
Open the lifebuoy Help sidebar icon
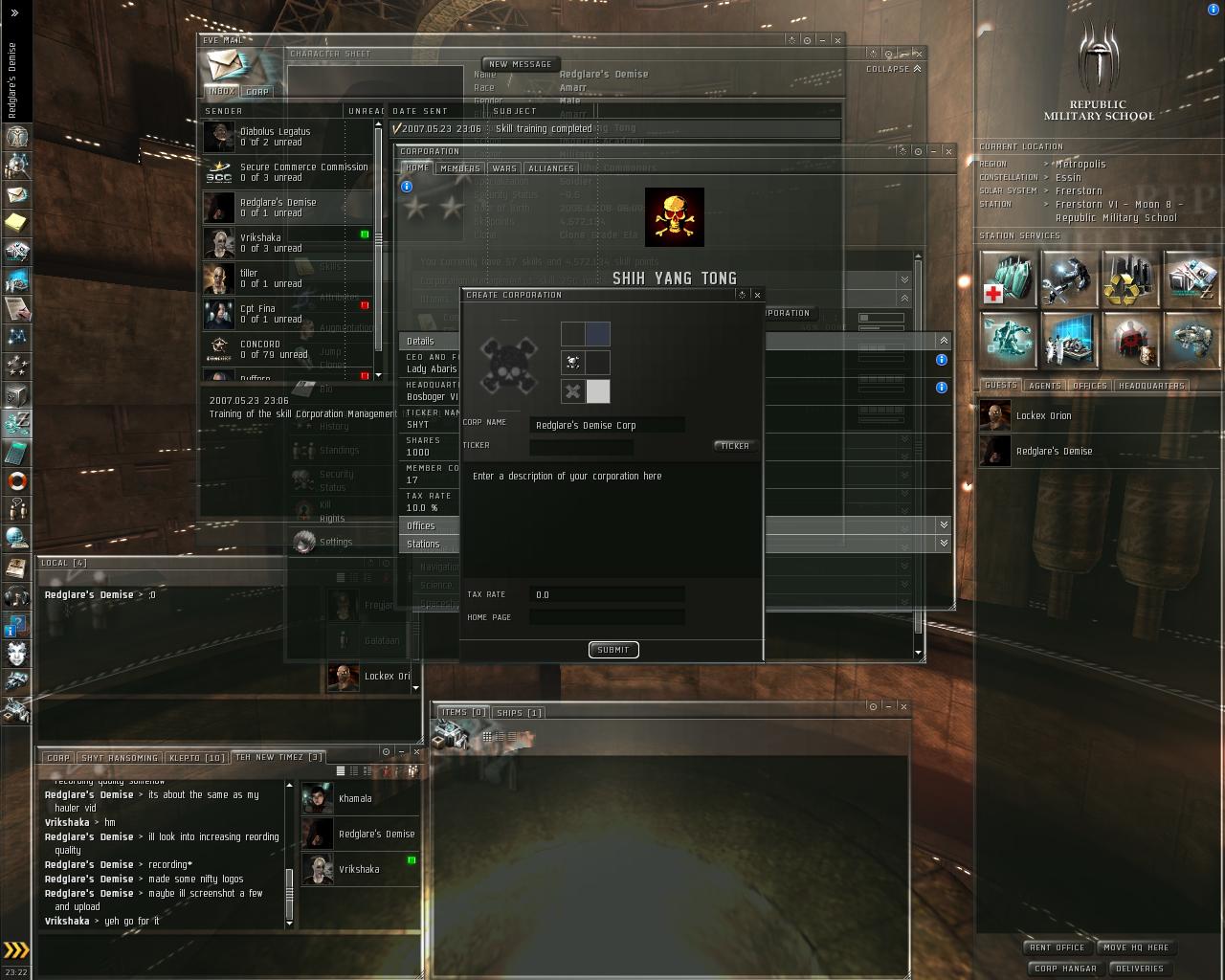coord(16,480)
